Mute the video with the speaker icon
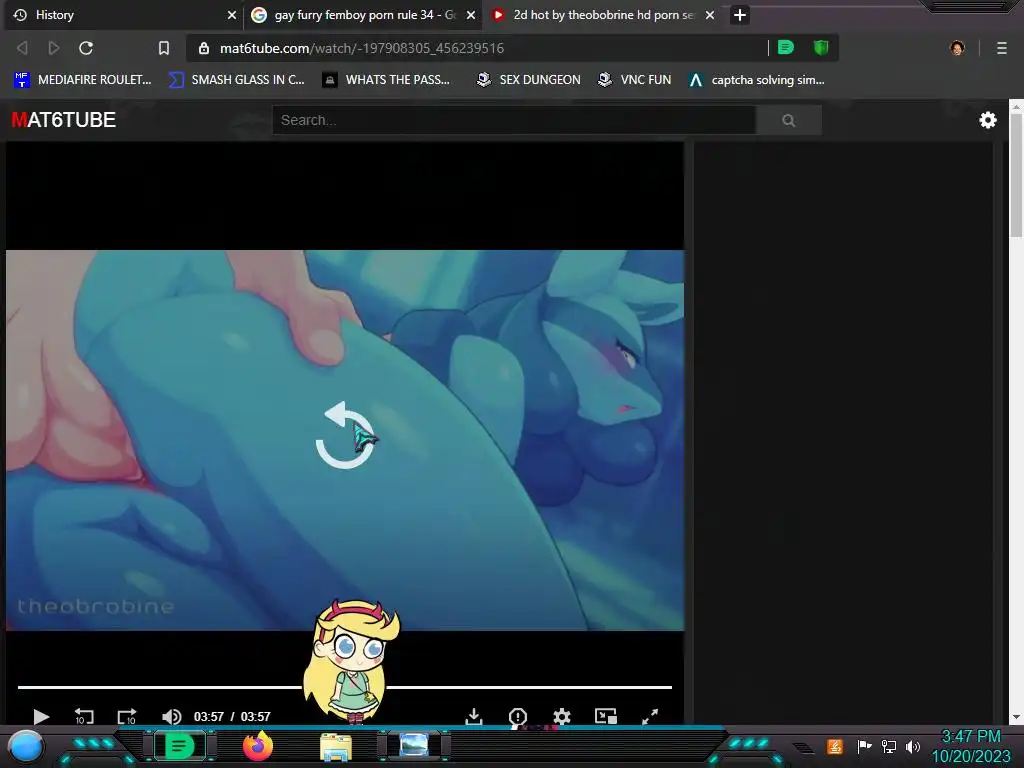 pyautogui.click(x=171, y=716)
